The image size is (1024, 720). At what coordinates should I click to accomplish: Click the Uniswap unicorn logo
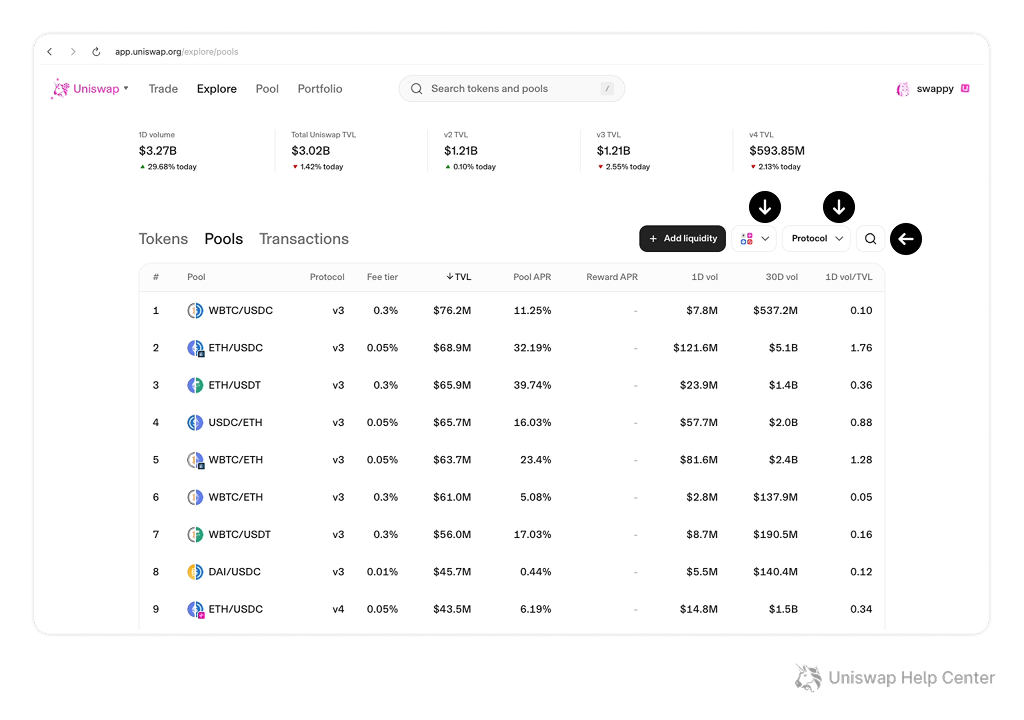tap(60, 89)
